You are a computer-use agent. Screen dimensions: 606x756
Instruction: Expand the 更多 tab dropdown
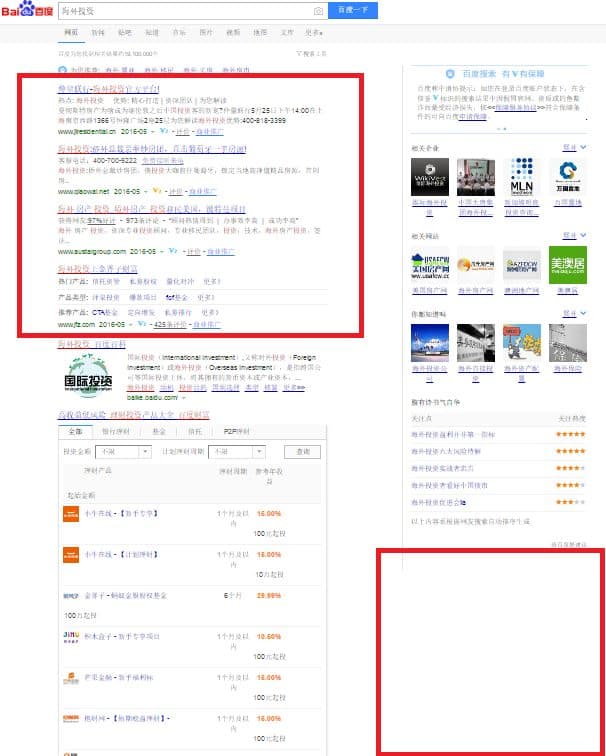point(314,33)
